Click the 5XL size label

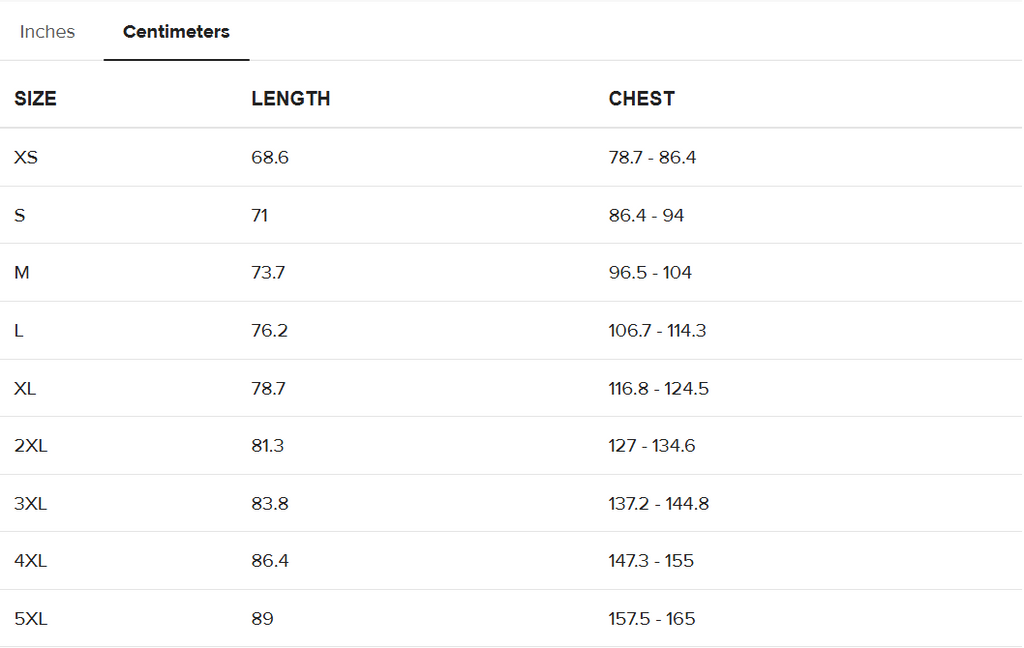31,619
